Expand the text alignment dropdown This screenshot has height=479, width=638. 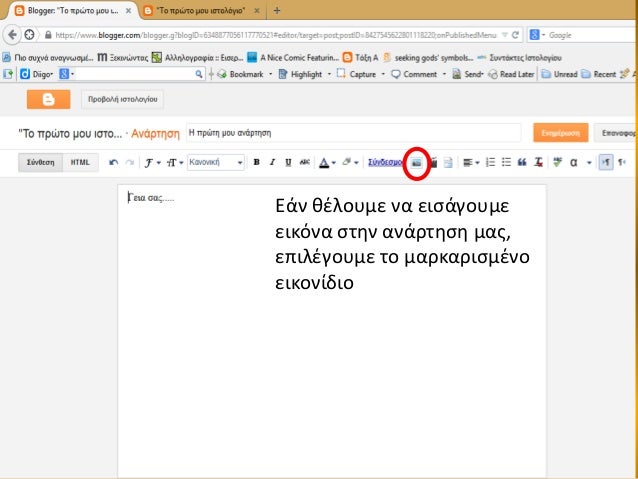click(x=470, y=162)
